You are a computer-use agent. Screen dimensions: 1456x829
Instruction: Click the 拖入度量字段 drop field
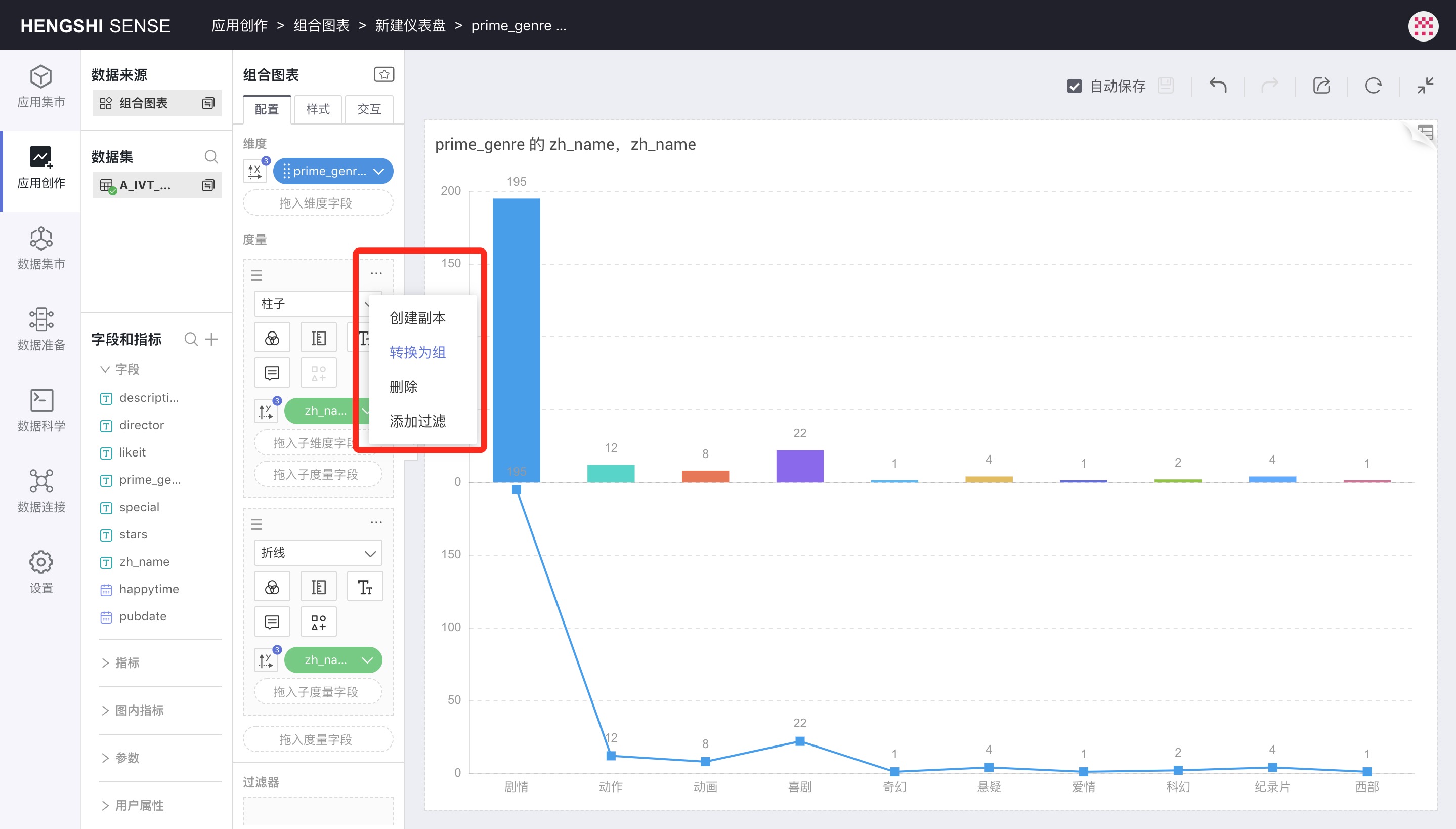318,739
